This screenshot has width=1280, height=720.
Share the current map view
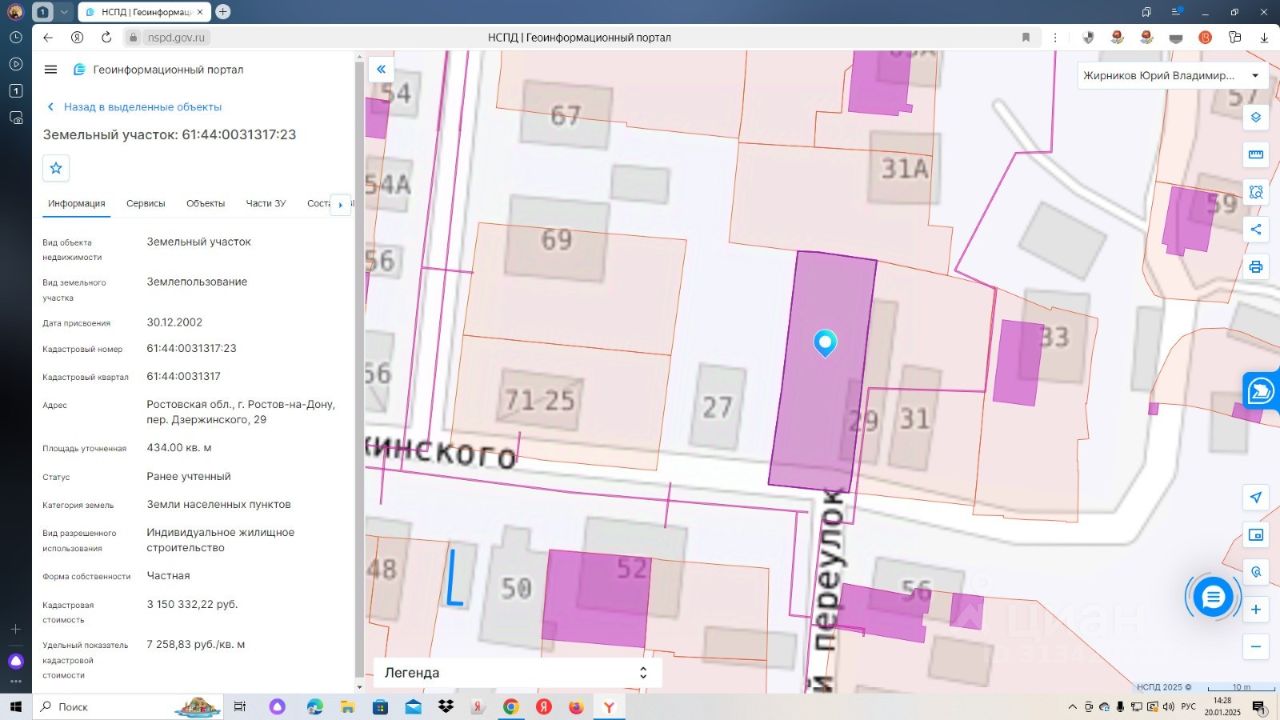[x=1256, y=229]
